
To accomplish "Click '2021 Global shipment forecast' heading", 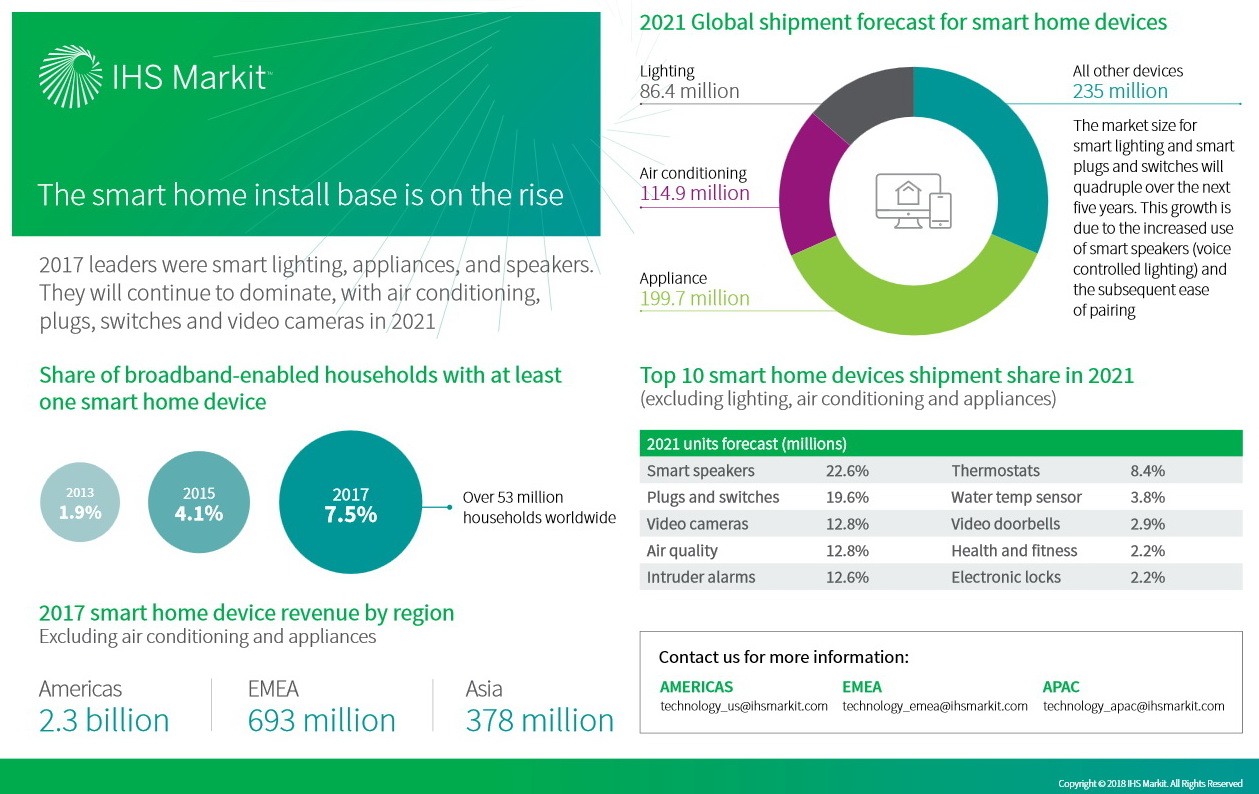I will point(903,22).
